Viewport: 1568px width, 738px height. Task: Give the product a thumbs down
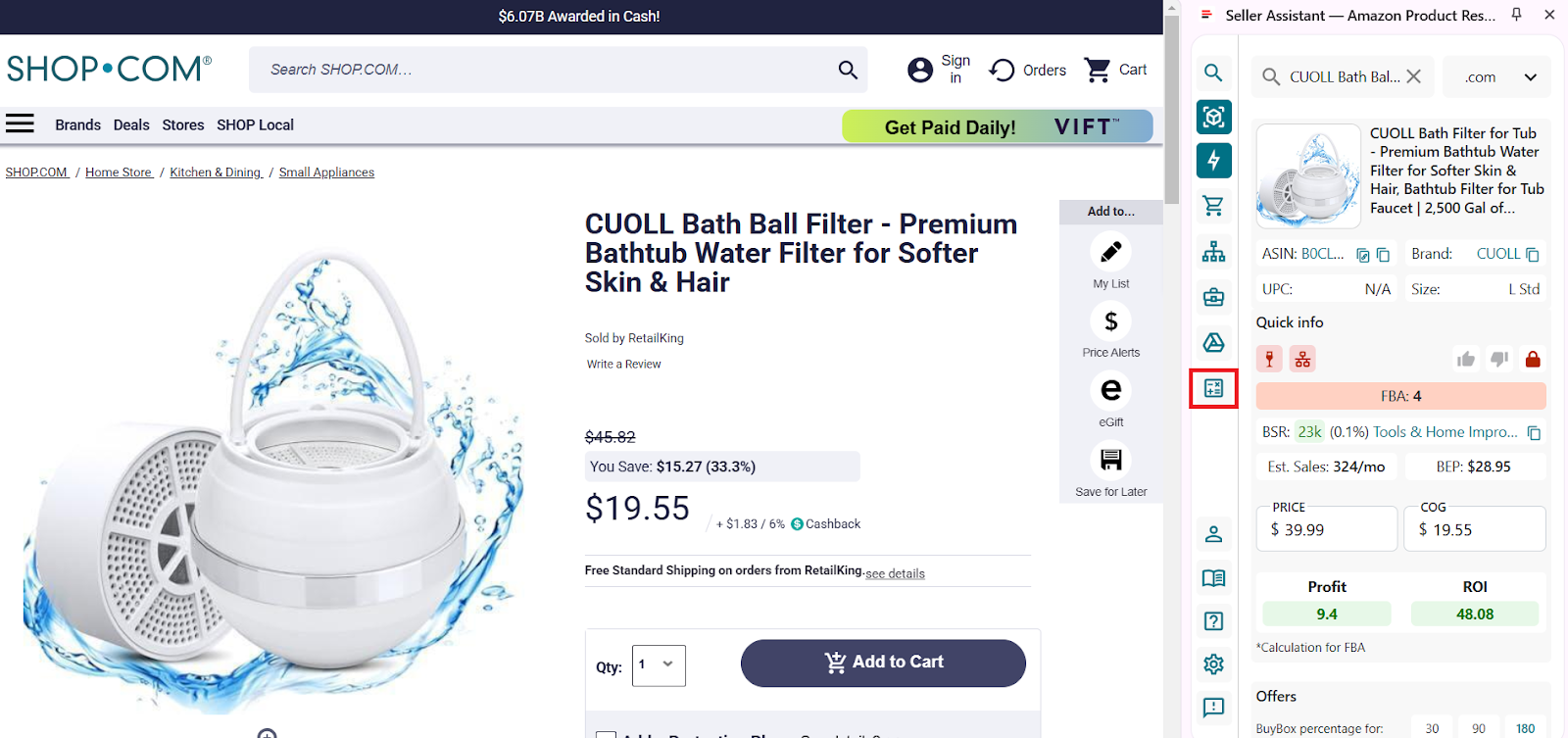tap(1498, 359)
